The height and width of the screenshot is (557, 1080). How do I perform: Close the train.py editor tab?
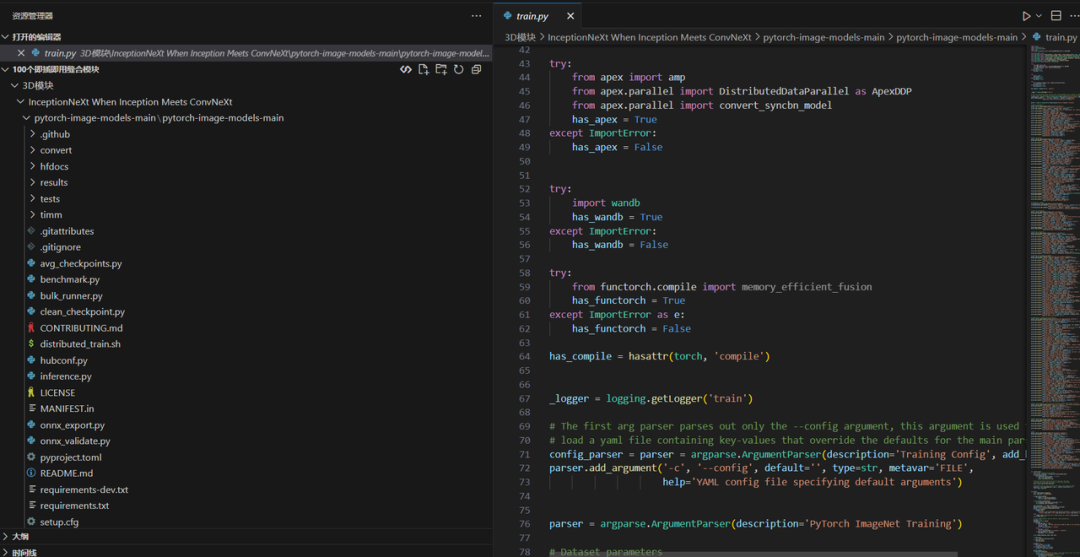tap(571, 16)
